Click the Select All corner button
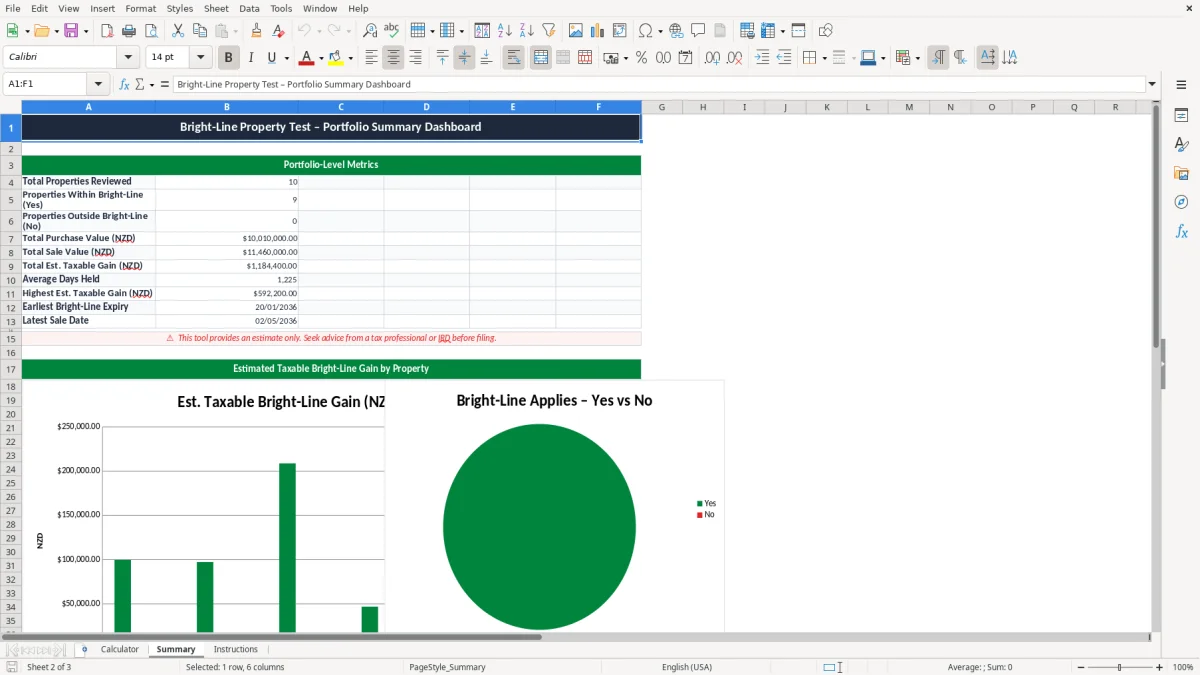Screen dimensions: 1200x675 [x=10, y=107]
